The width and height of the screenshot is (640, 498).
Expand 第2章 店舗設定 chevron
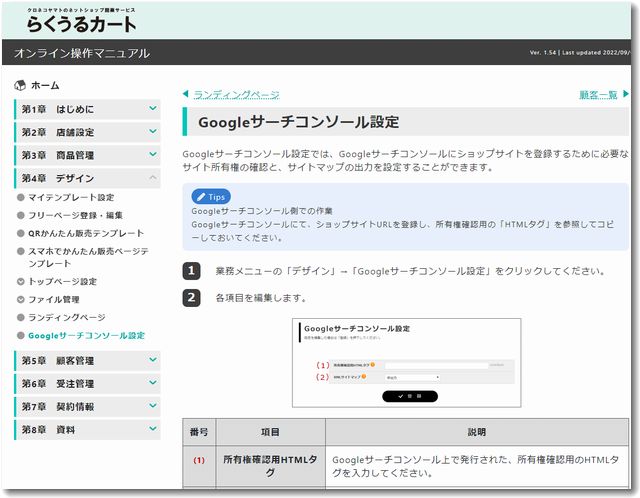(x=153, y=131)
